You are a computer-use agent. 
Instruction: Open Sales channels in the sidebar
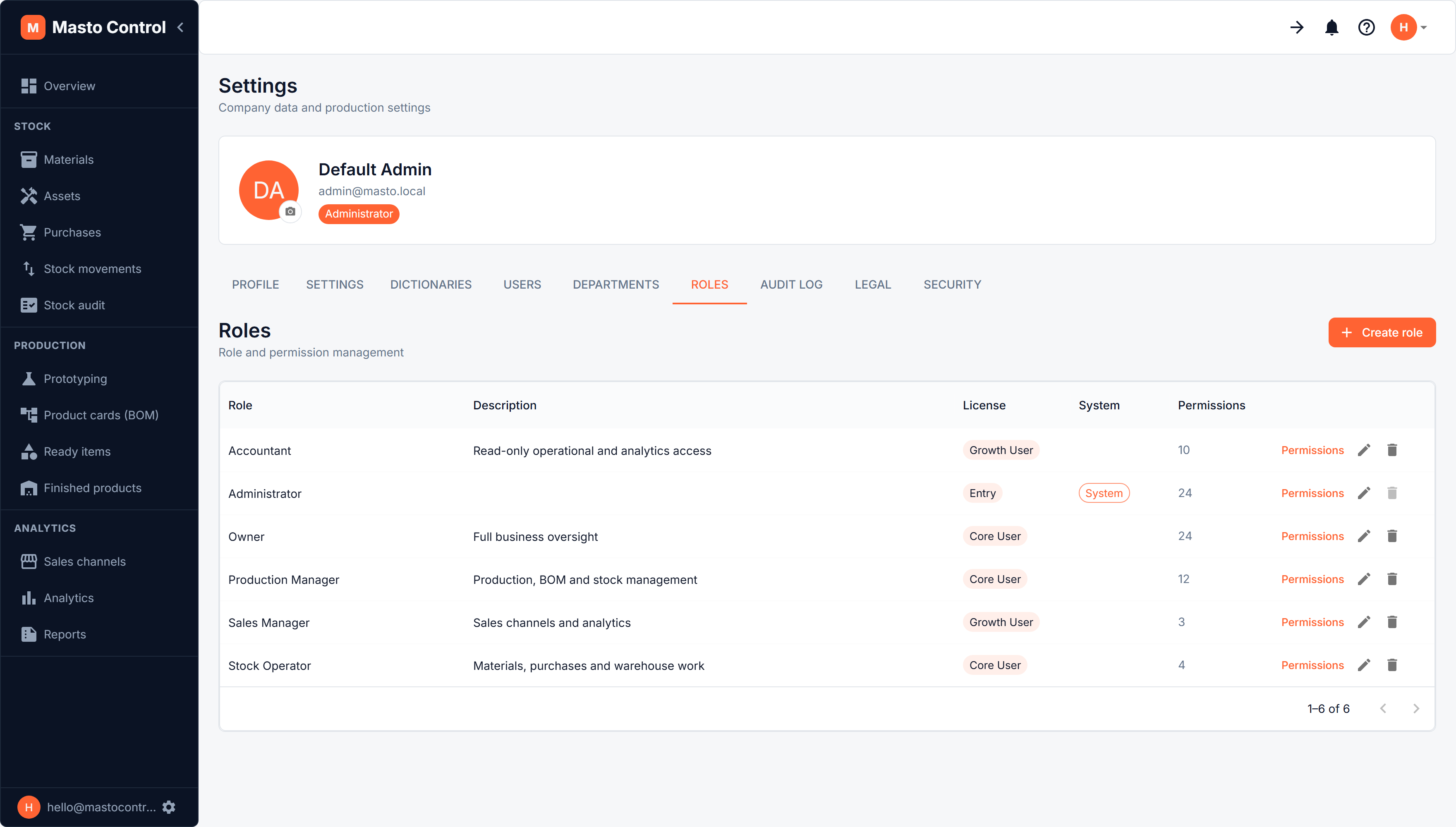point(99,562)
